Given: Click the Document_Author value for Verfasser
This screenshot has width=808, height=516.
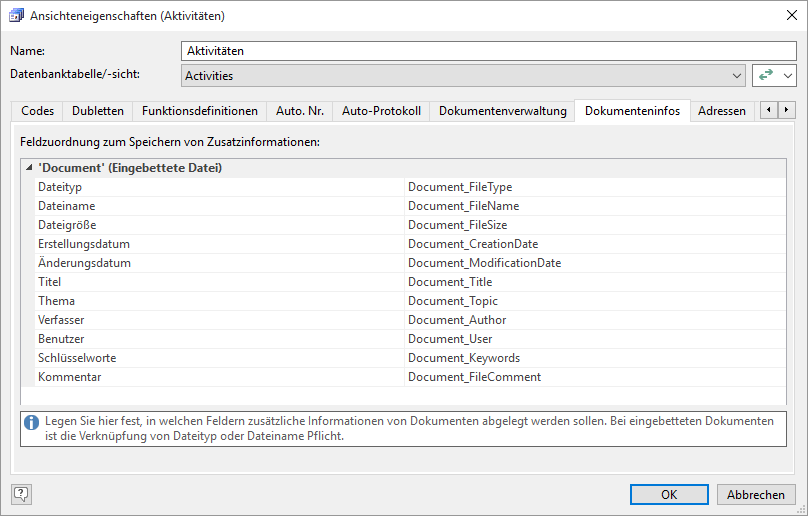Looking at the screenshot, I should (457, 320).
